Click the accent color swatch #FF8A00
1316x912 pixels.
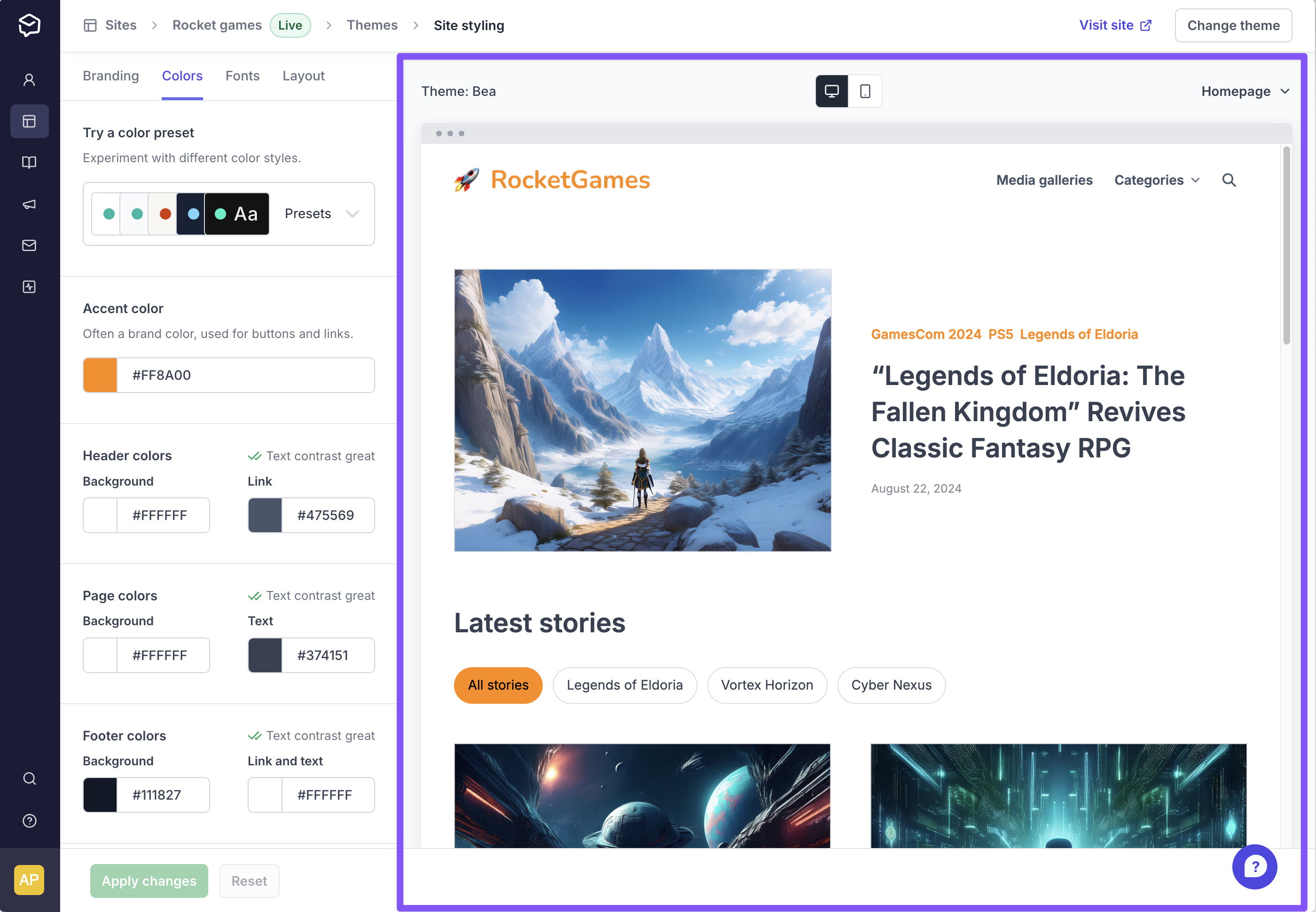click(100, 375)
